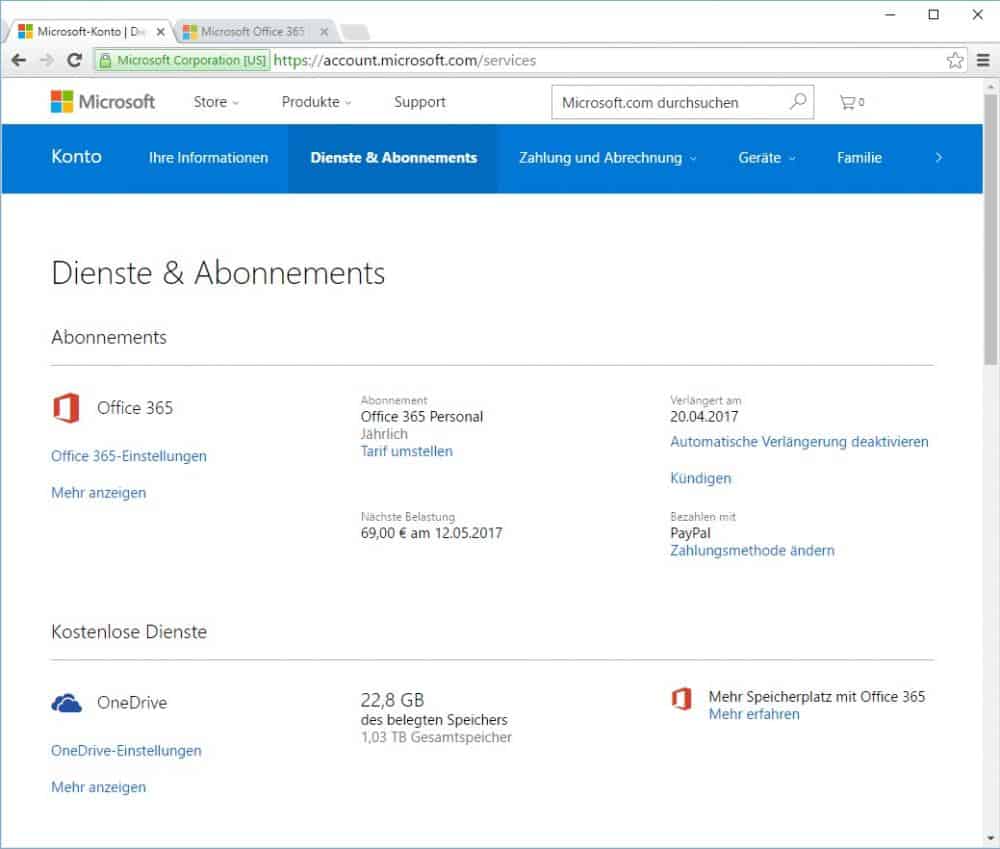This screenshot has width=1000, height=849.
Task: Click the Office 365 subscription icon
Action: pyautogui.click(x=66, y=408)
